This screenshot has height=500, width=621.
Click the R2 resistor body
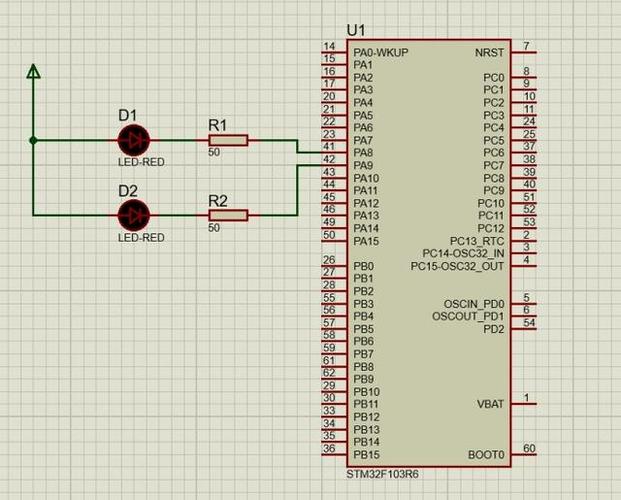click(x=228, y=215)
